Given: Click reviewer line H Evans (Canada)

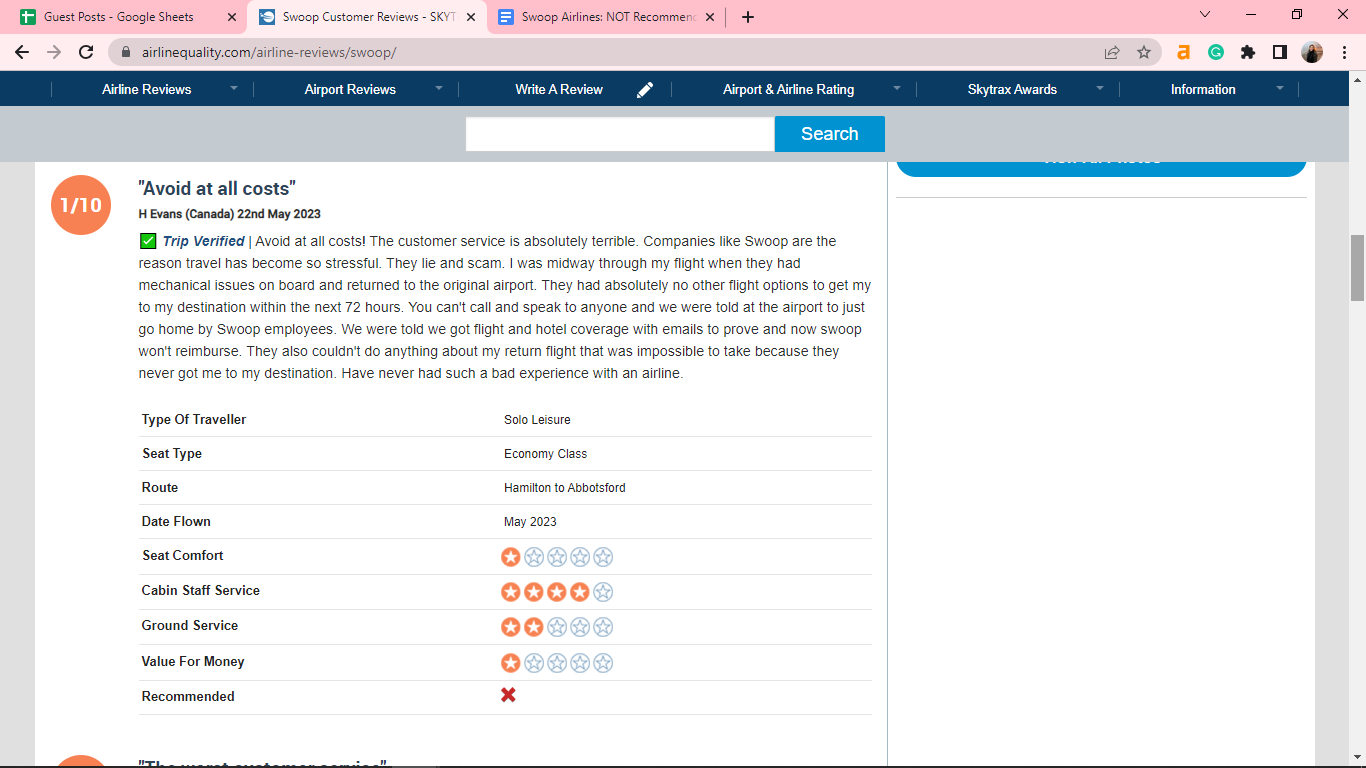Looking at the screenshot, I should pos(229,214).
